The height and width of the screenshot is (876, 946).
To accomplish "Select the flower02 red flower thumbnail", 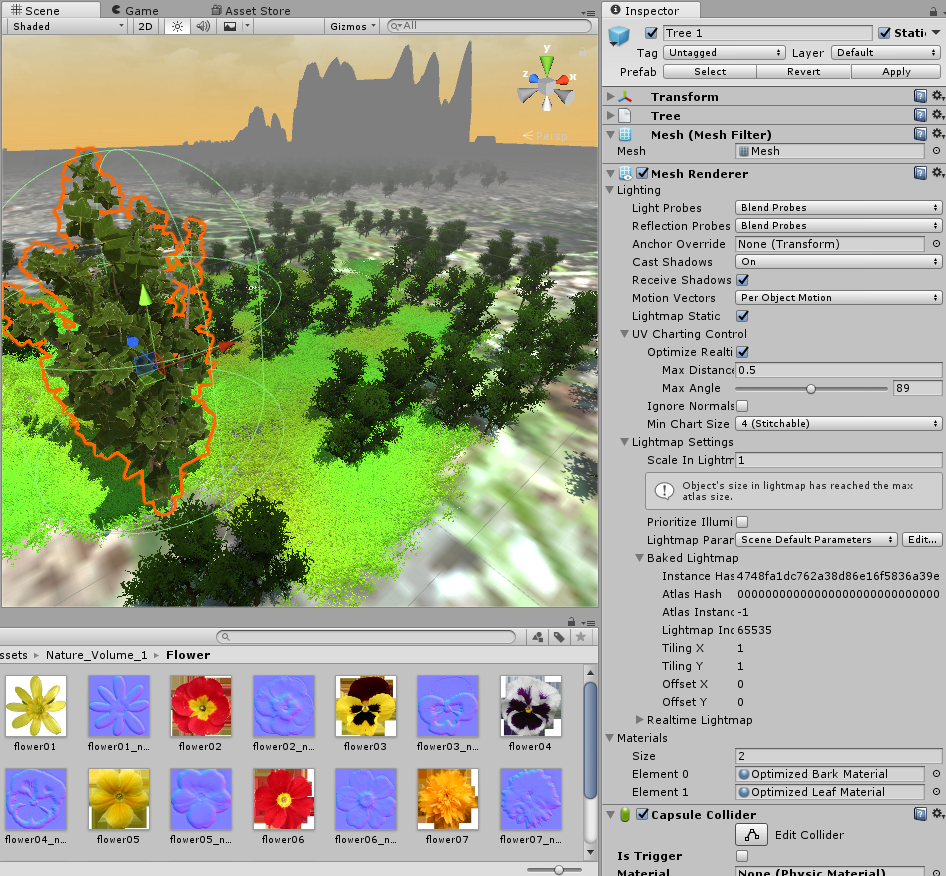I will tap(200, 706).
